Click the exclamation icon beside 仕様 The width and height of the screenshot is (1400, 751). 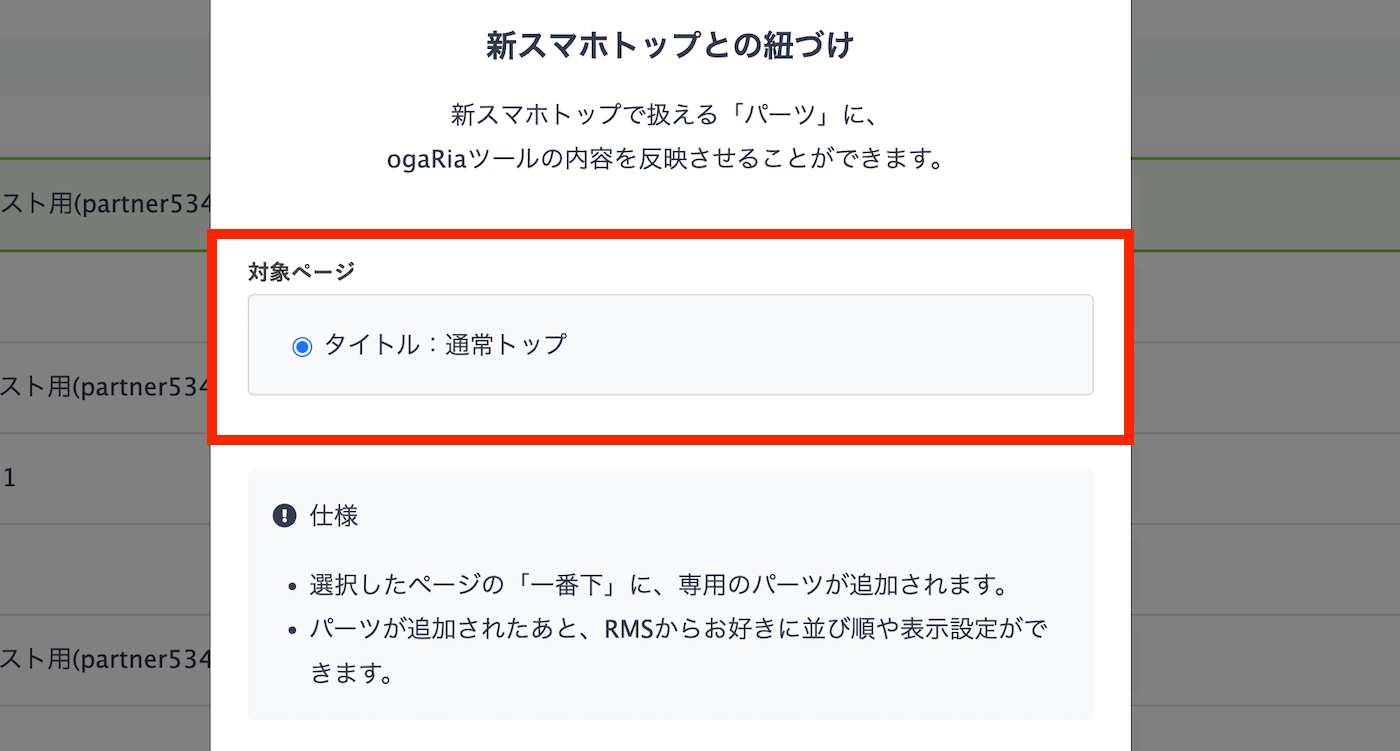tap(284, 516)
